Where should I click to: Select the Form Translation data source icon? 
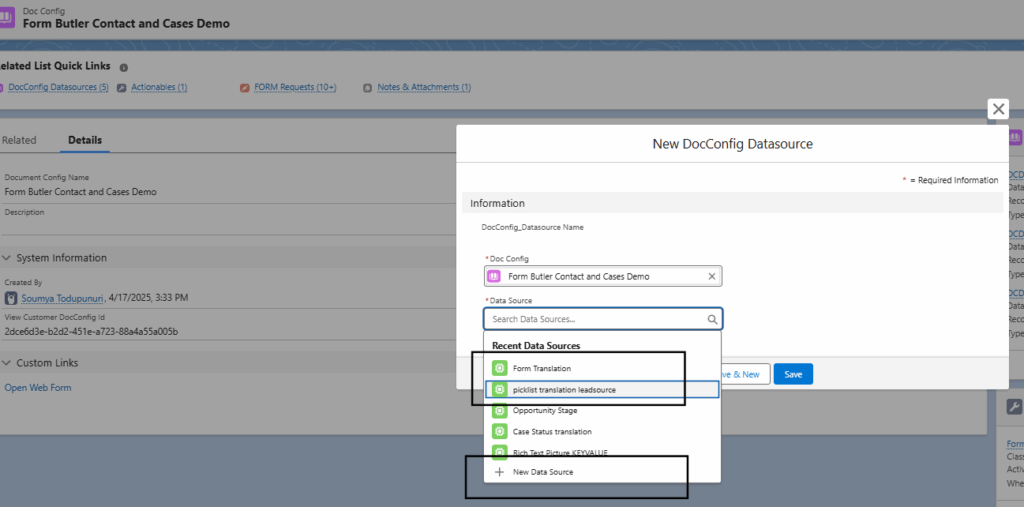[500, 368]
